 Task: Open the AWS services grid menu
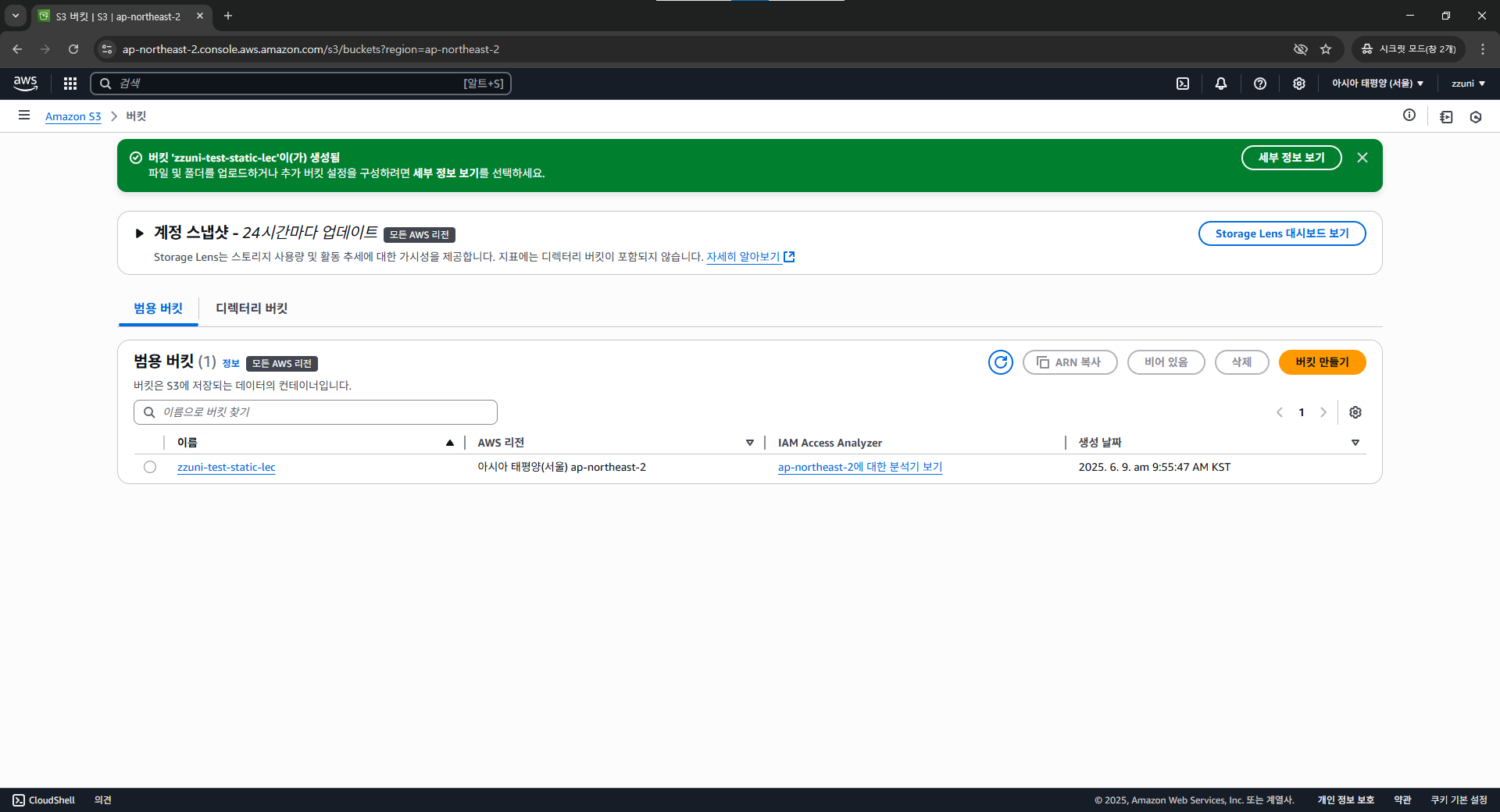[70, 84]
